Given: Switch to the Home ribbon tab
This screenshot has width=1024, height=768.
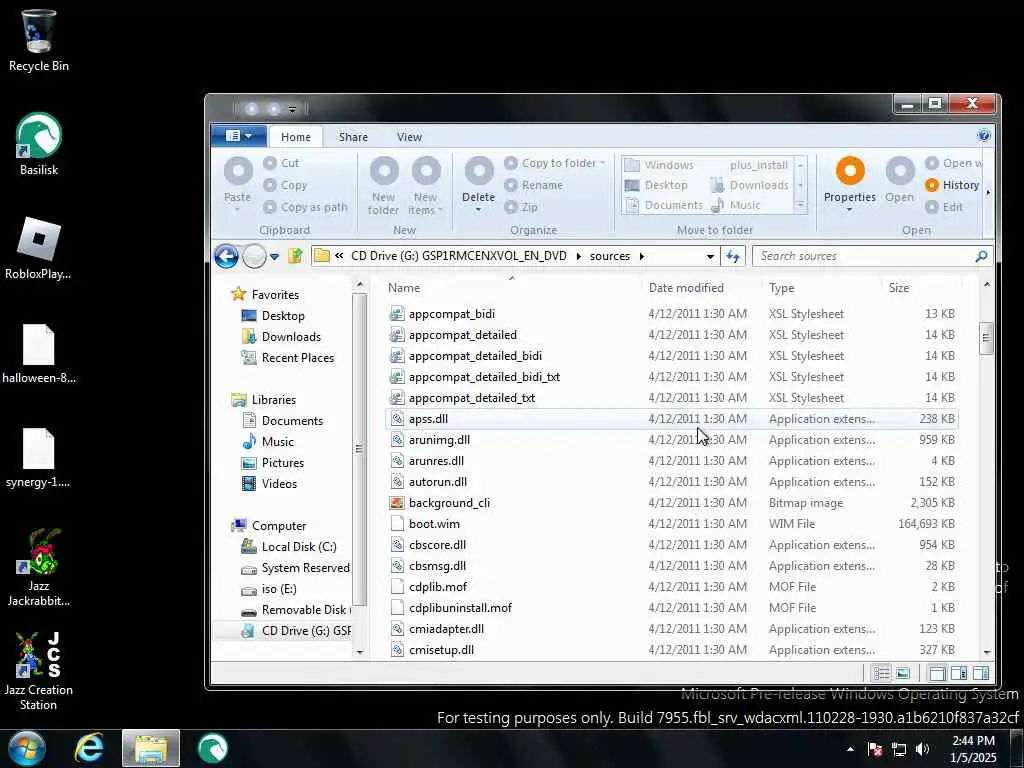Looking at the screenshot, I should pyautogui.click(x=296, y=136).
